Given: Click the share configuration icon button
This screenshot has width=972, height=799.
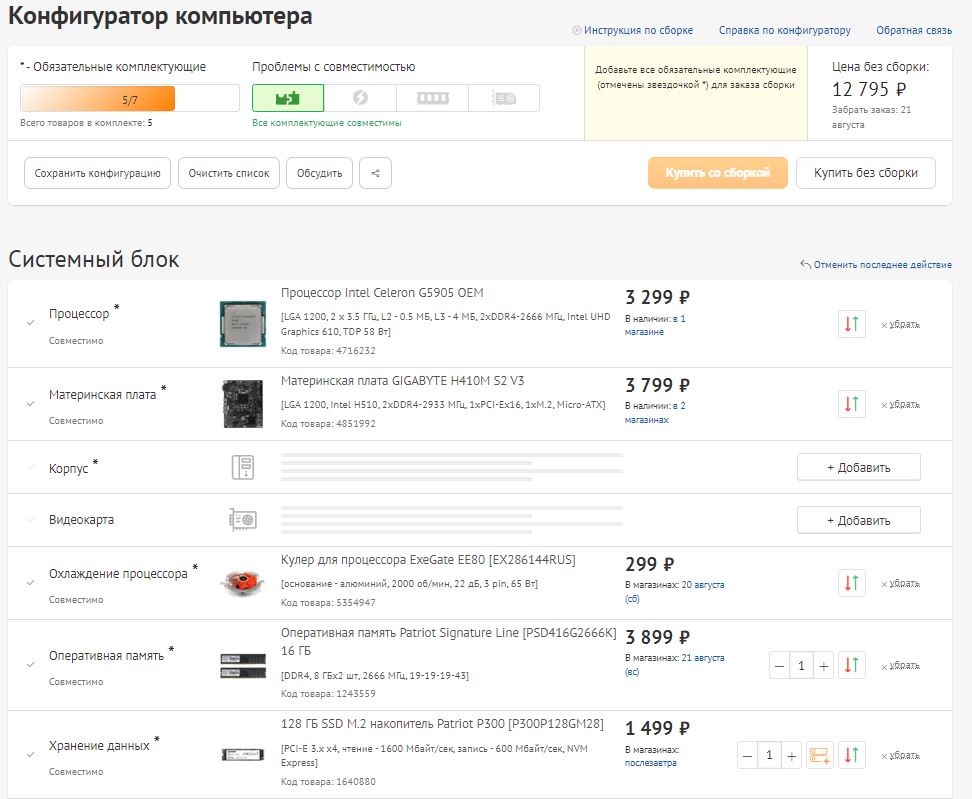Looking at the screenshot, I should pos(375,173).
